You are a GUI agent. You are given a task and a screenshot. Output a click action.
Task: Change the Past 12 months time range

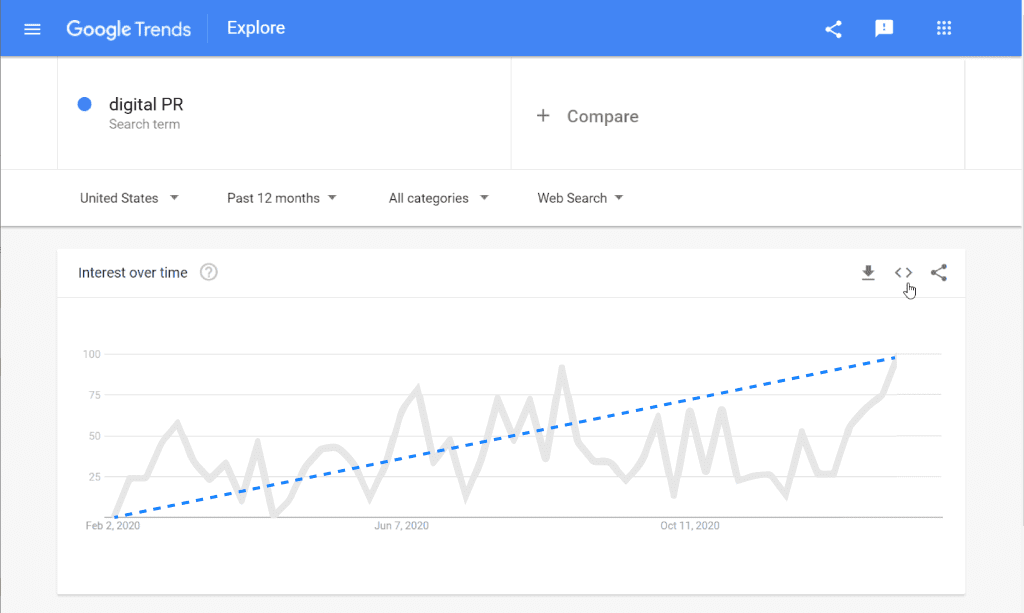pyautogui.click(x=282, y=198)
